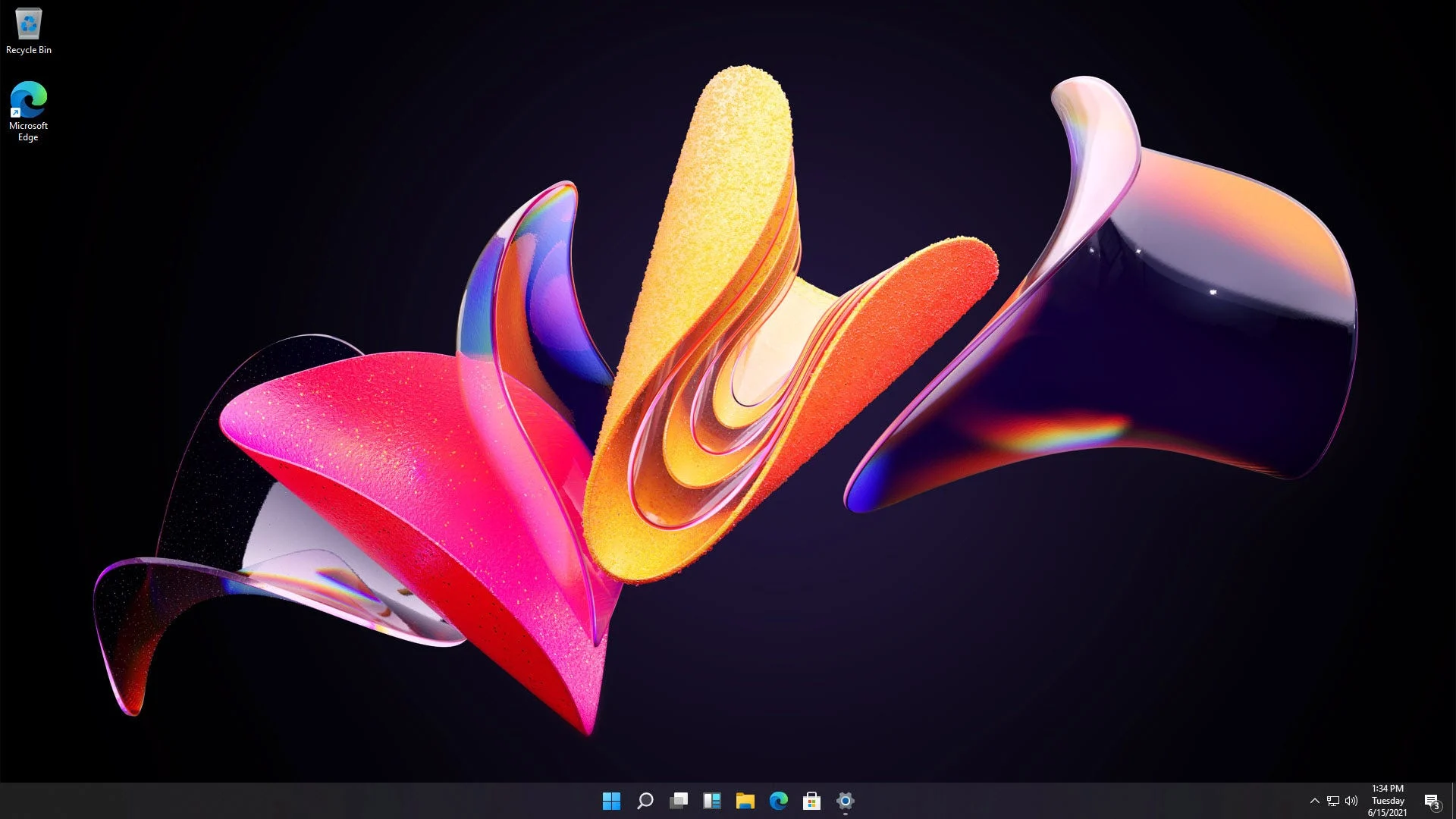
Task: Toggle speaker mute in system tray
Action: click(1352, 800)
